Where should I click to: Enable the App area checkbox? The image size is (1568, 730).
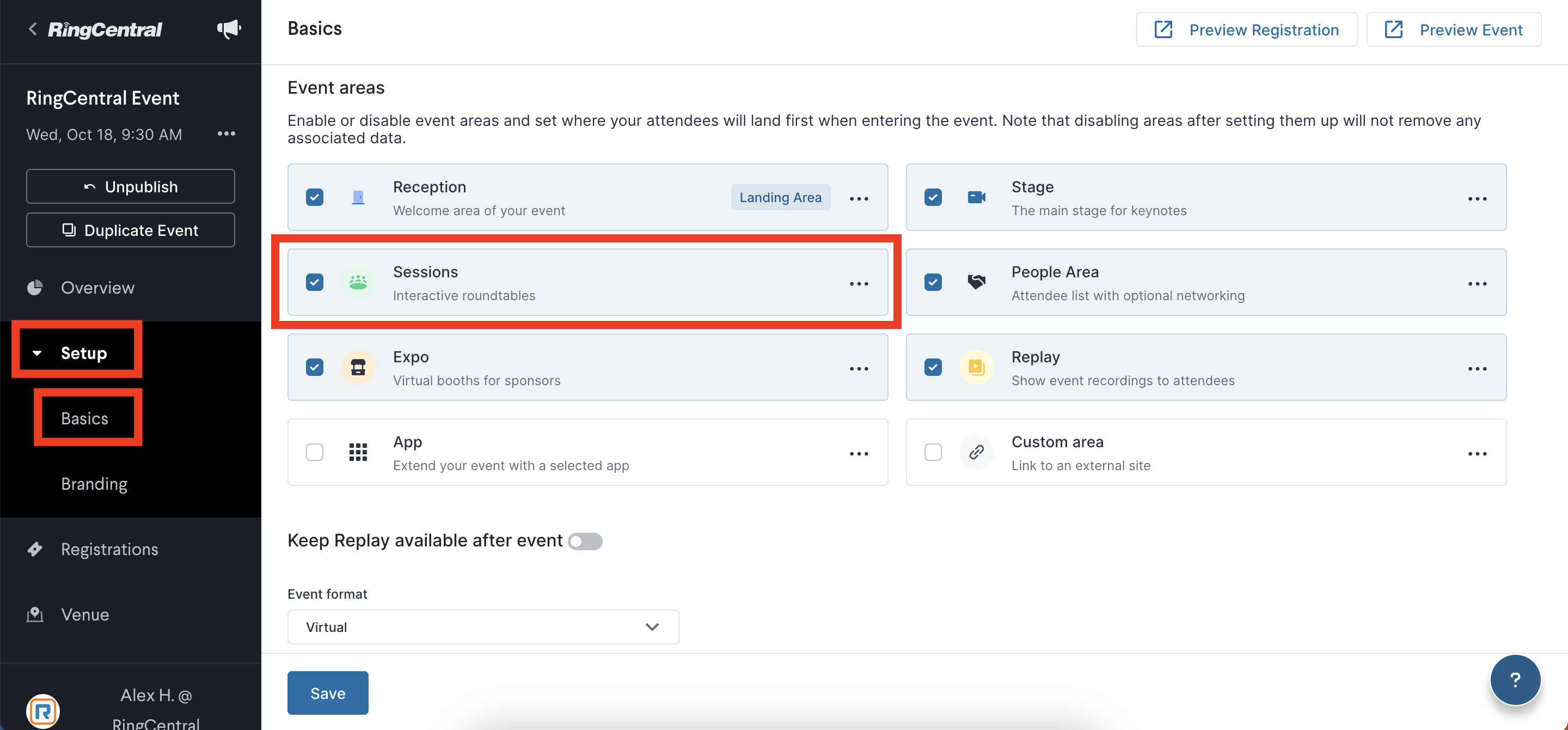(x=315, y=452)
